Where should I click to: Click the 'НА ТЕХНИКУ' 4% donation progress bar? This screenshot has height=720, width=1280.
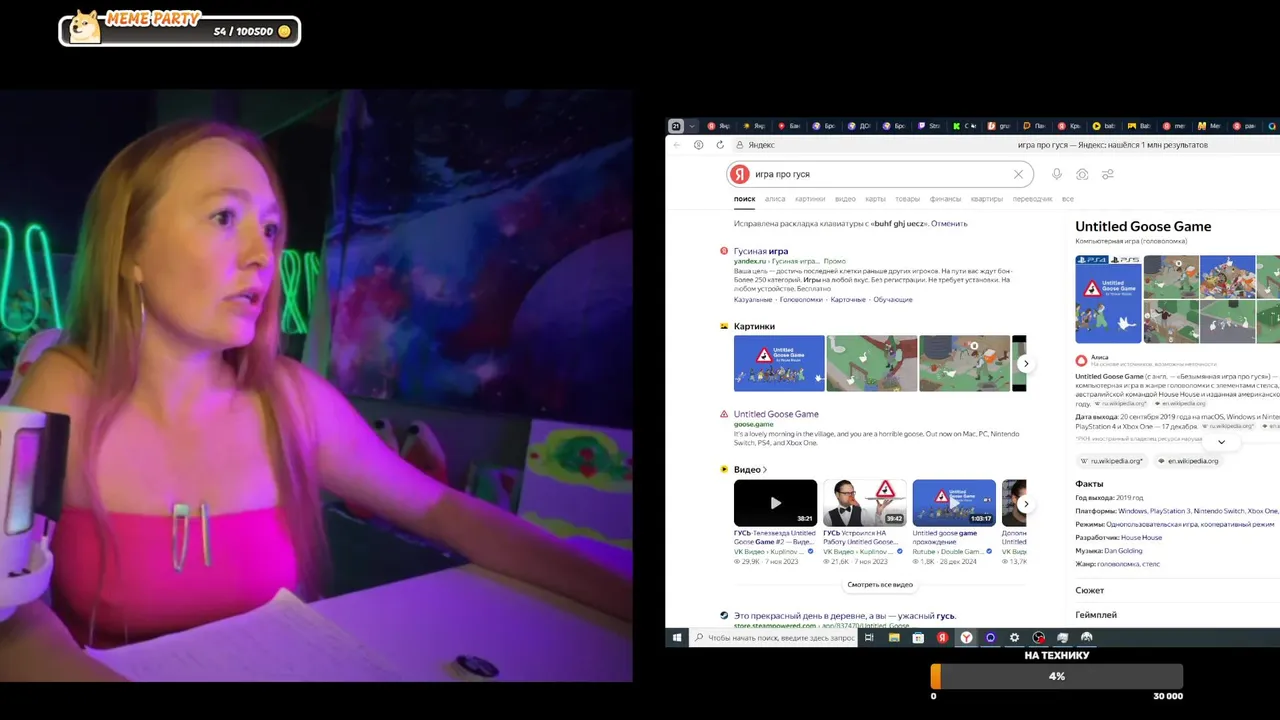[1057, 677]
